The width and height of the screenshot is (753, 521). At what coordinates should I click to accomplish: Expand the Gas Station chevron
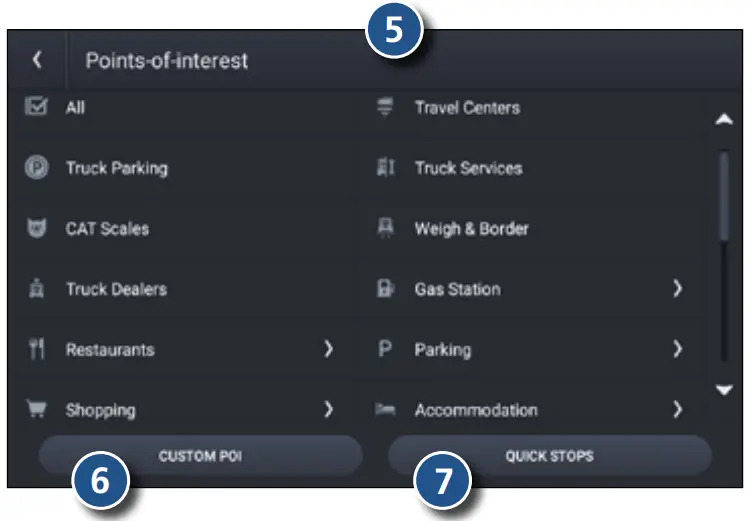point(677,290)
